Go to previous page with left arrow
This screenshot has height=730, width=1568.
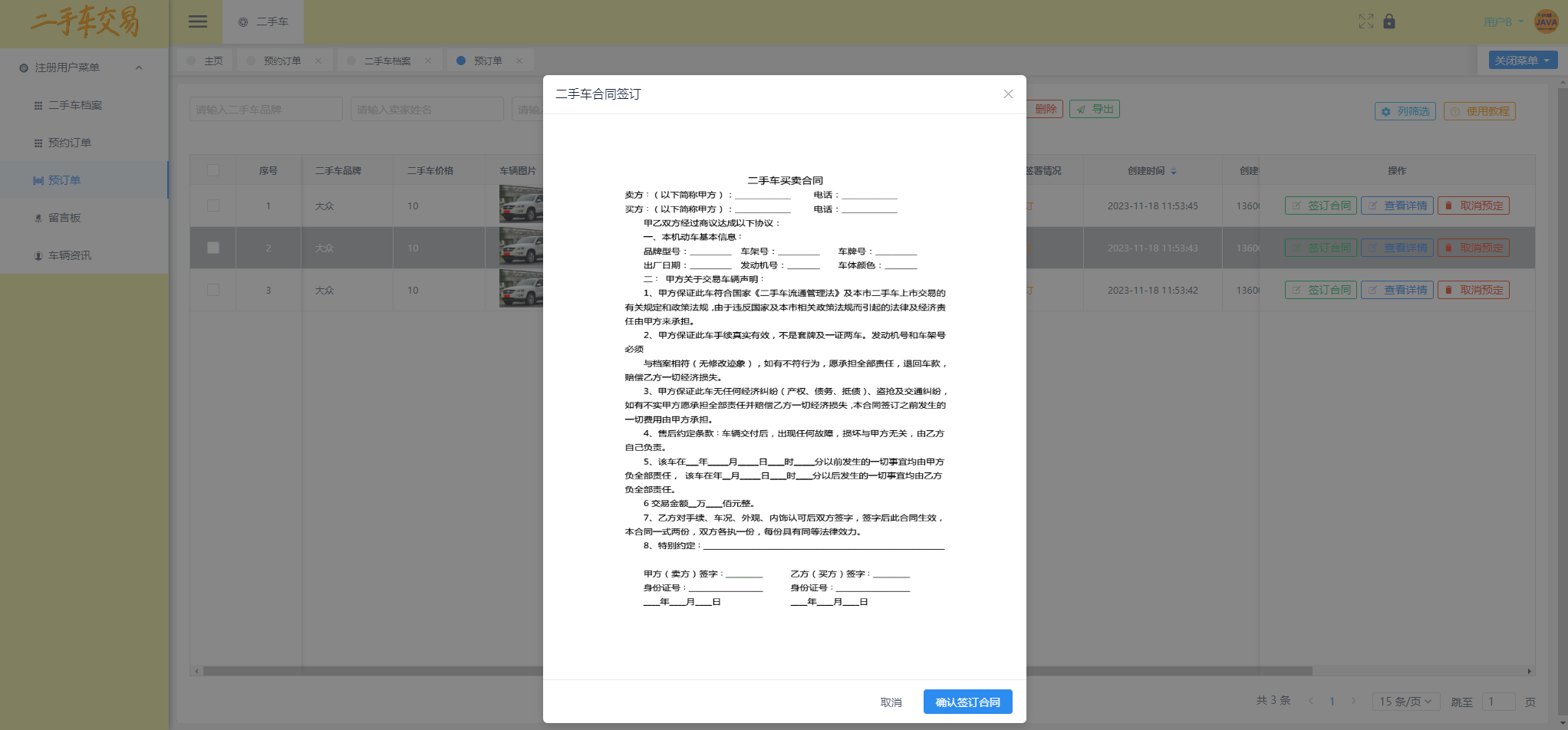1311,701
